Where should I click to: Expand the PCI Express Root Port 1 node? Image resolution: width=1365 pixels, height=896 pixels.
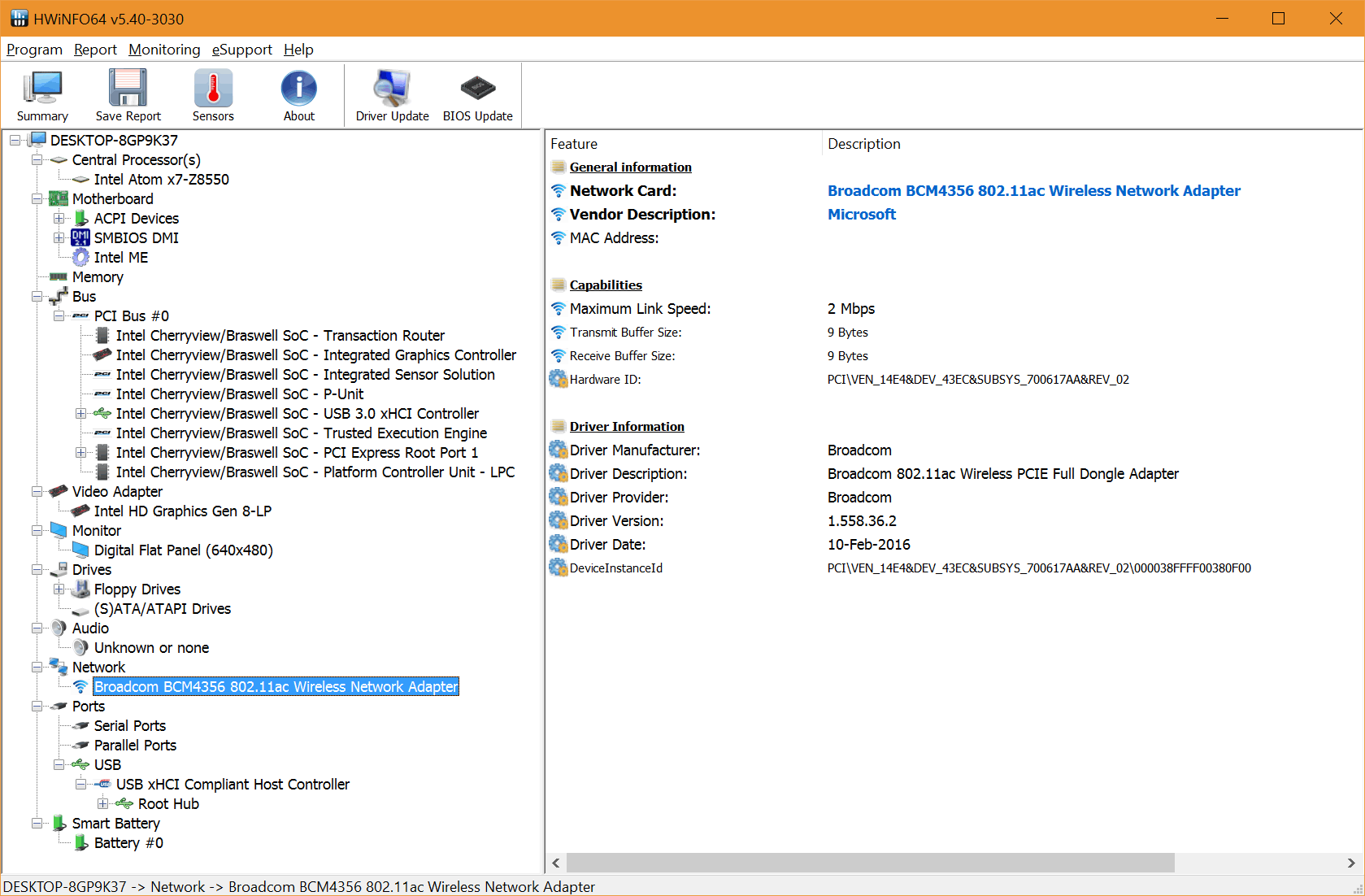point(80,452)
